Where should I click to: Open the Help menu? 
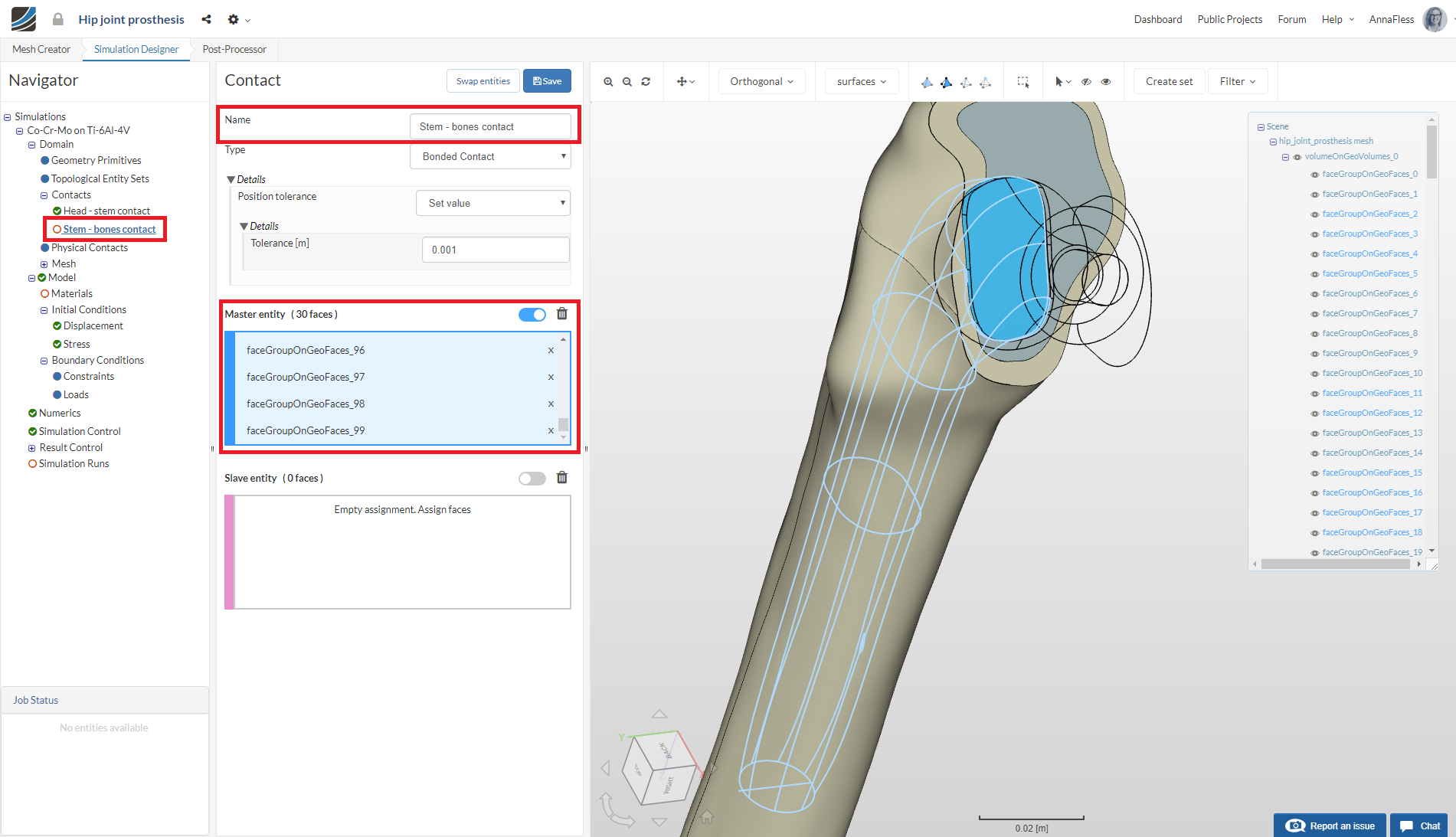(x=1337, y=19)
